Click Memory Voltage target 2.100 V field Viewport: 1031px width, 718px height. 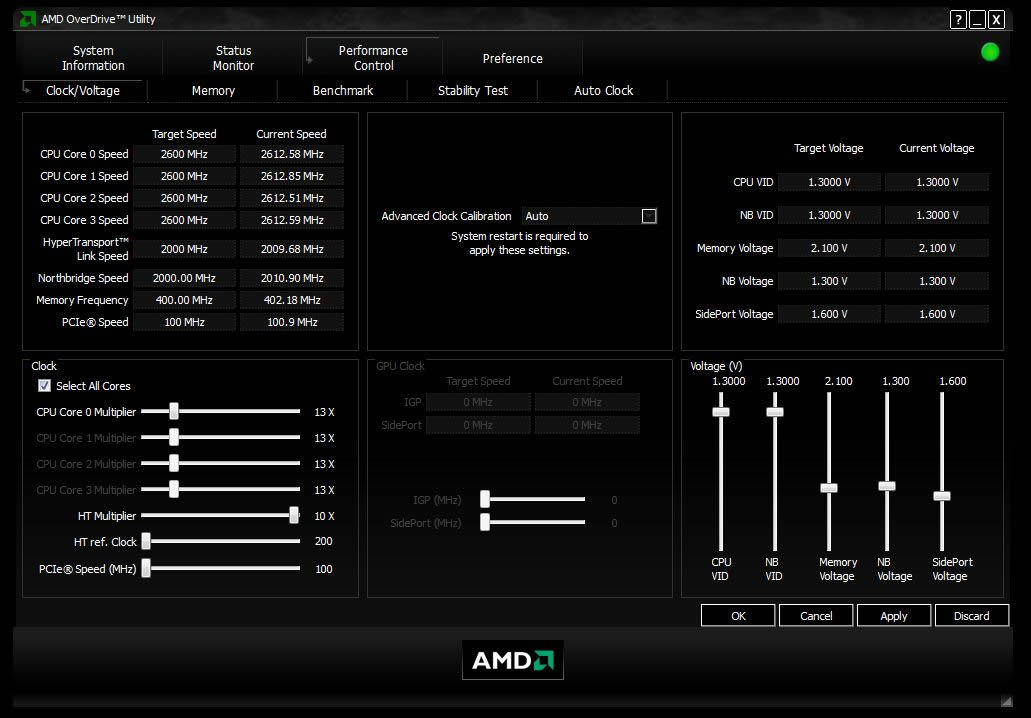[x=829, y=248]
